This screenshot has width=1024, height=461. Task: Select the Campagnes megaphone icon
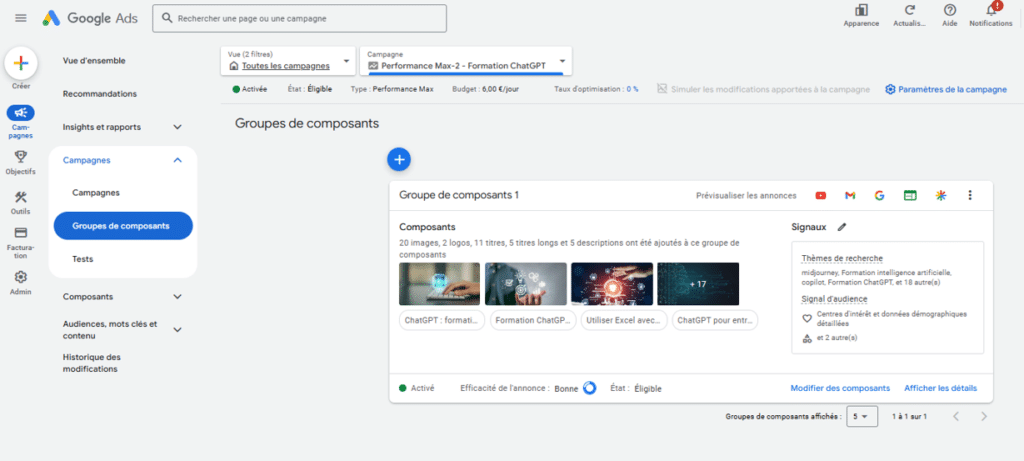(21, 113)
